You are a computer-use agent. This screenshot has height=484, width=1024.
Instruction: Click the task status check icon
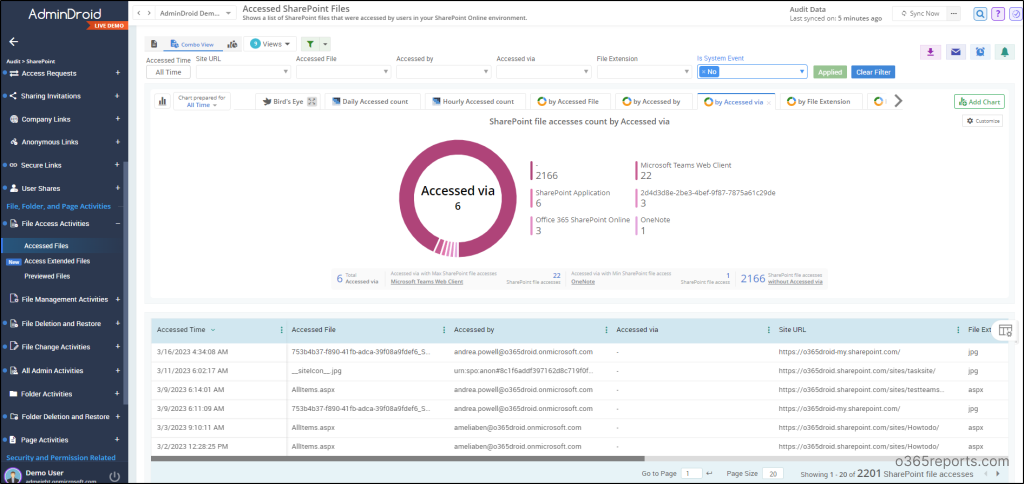1016,14
